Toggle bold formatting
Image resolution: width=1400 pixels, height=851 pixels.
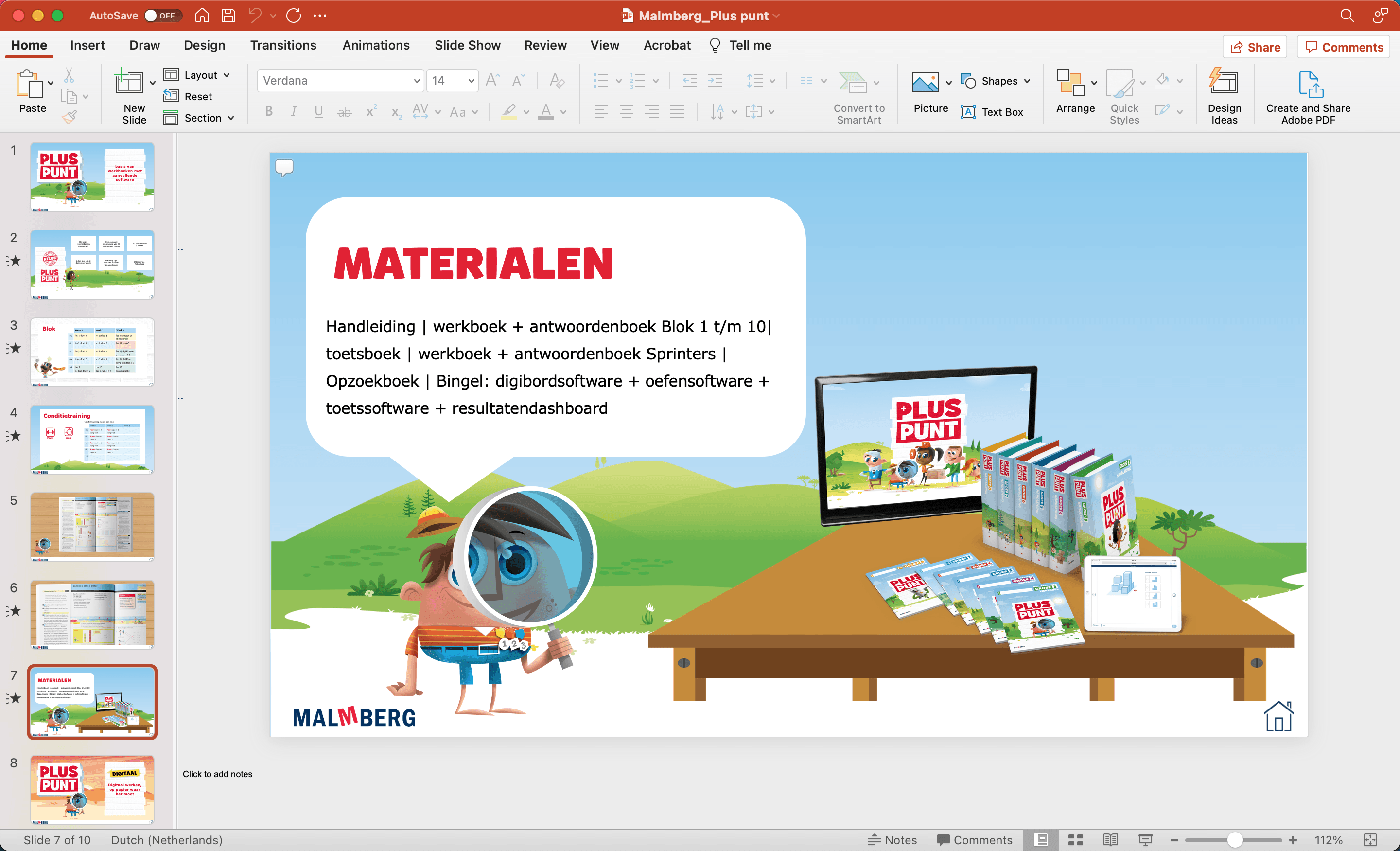tap(268, 111)
